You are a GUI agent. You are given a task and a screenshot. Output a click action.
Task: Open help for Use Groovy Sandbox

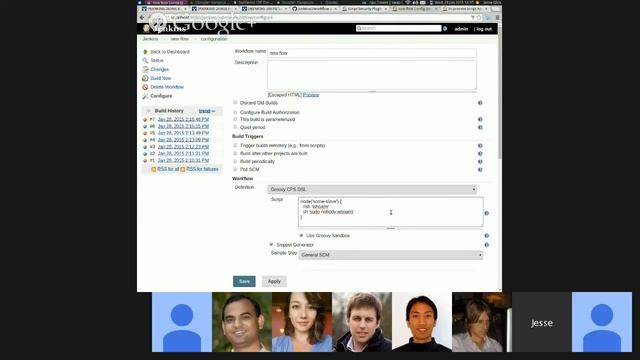point(487,236)
